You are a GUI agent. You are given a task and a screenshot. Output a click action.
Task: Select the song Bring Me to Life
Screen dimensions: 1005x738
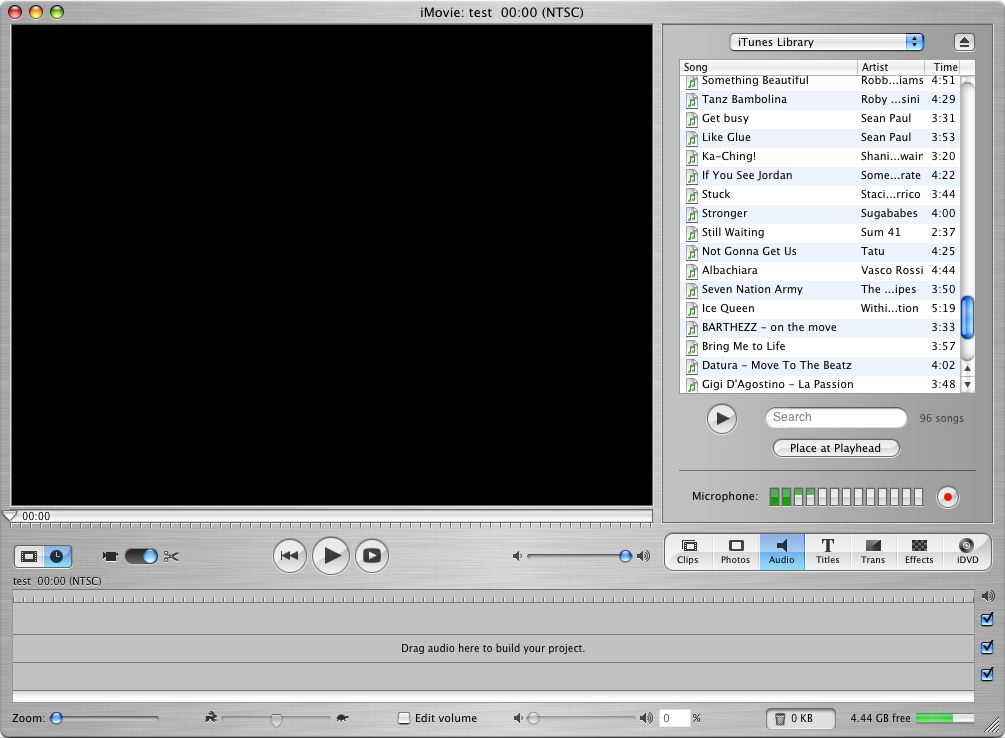820,347
